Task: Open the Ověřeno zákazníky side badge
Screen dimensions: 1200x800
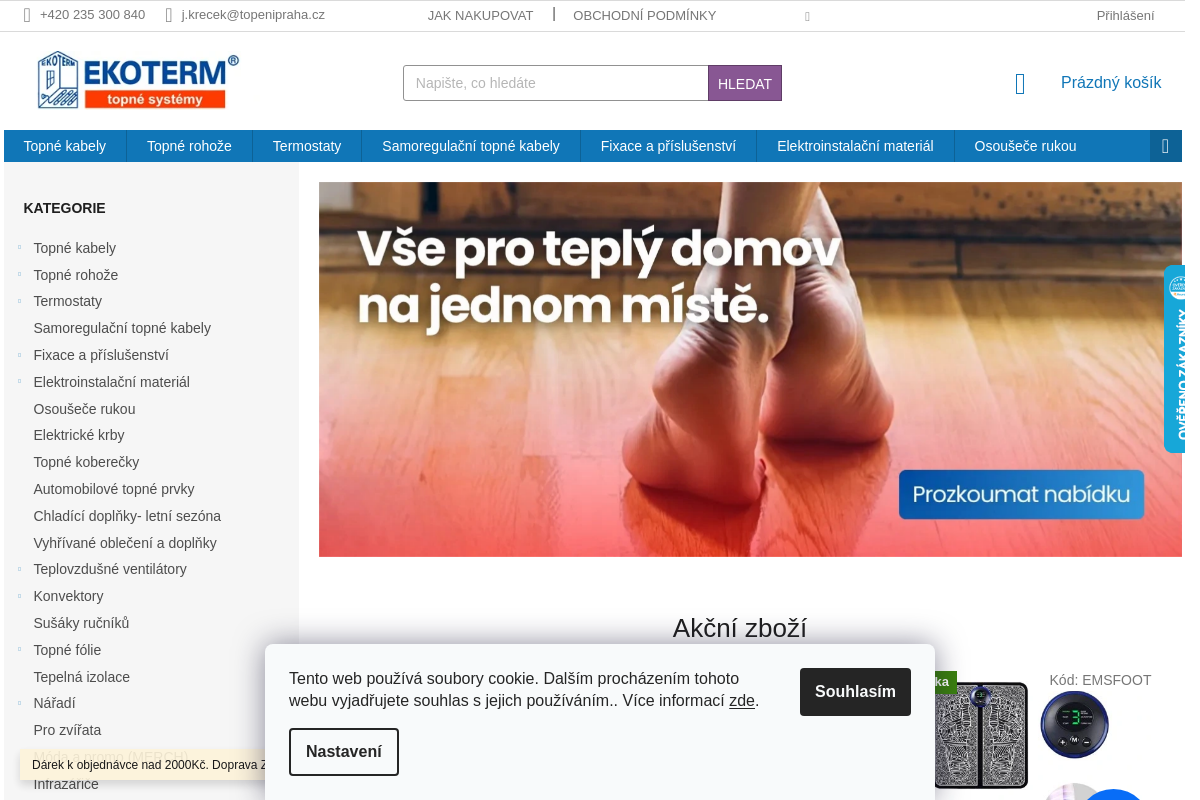Action: 1174,359
